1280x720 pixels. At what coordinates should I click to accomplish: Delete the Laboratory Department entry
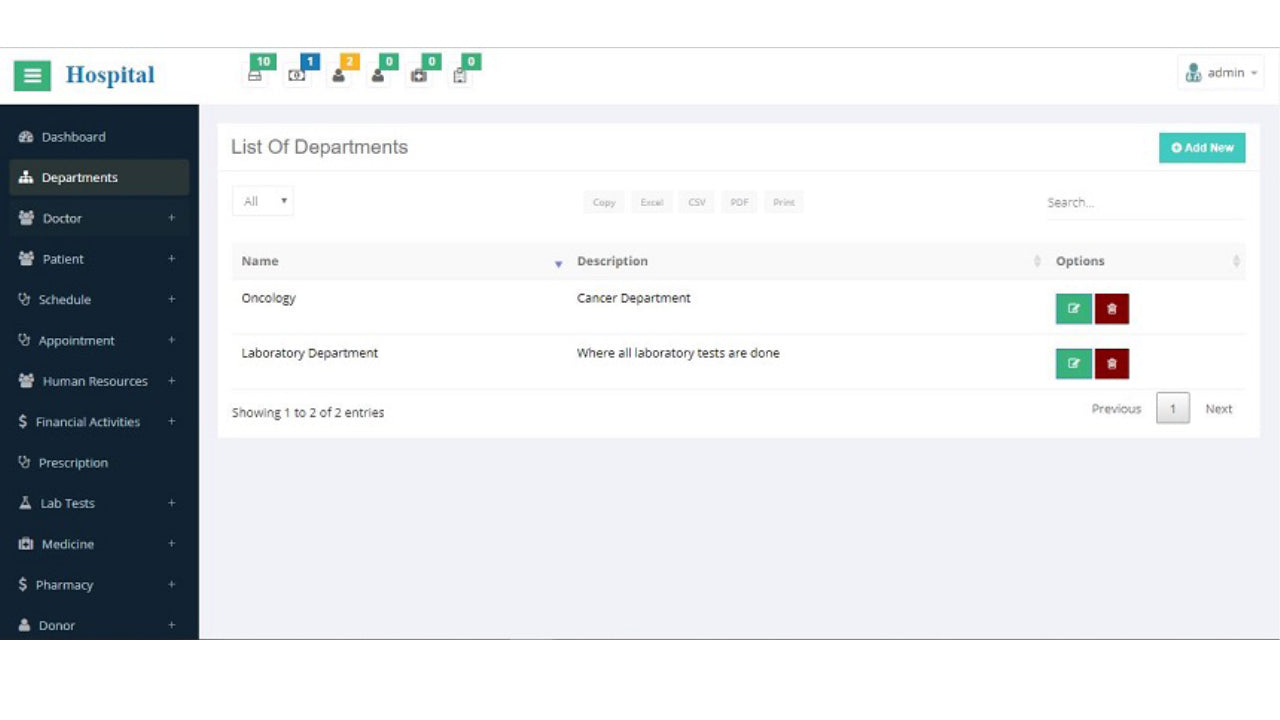pyautogui.click(x=1111, y=363)
